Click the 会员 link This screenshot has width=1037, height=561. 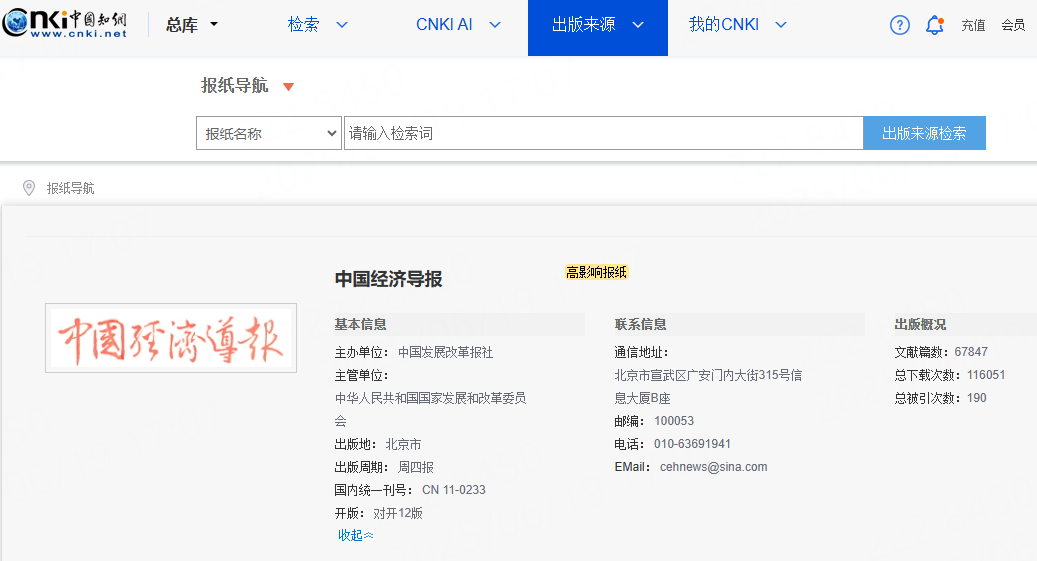pos(1013,25)
